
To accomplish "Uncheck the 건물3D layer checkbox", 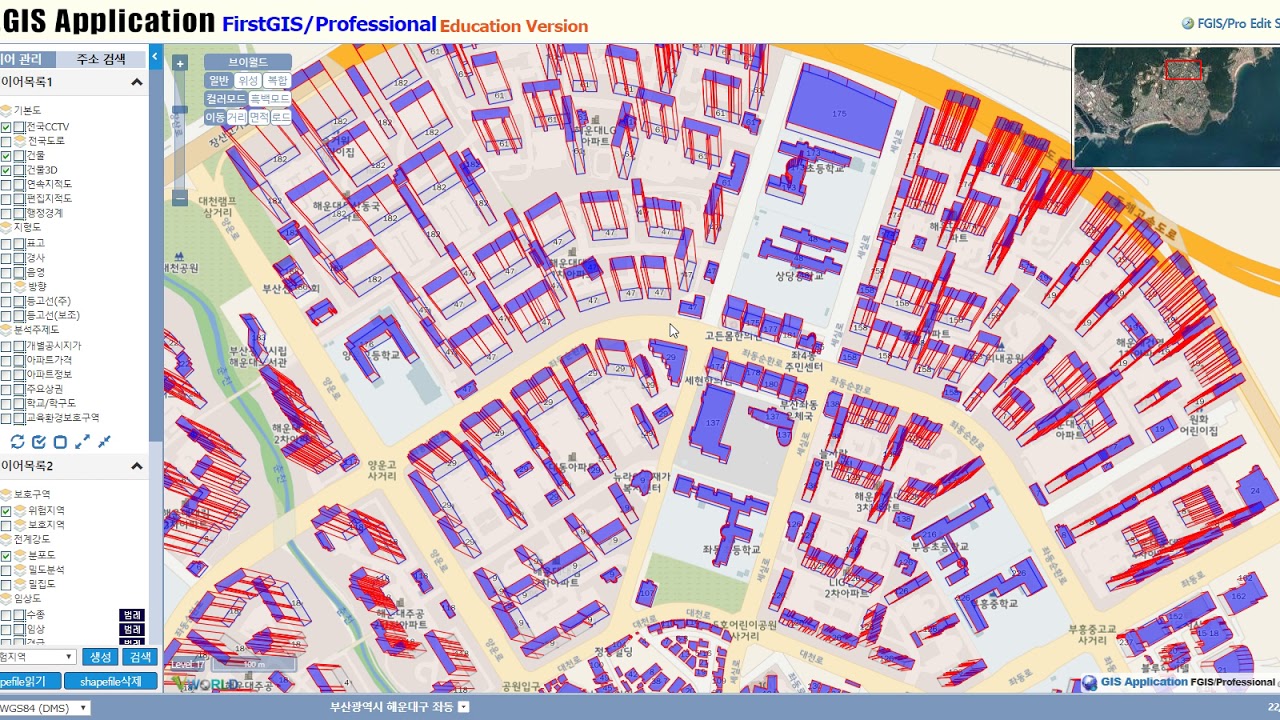I will point(6,171).
